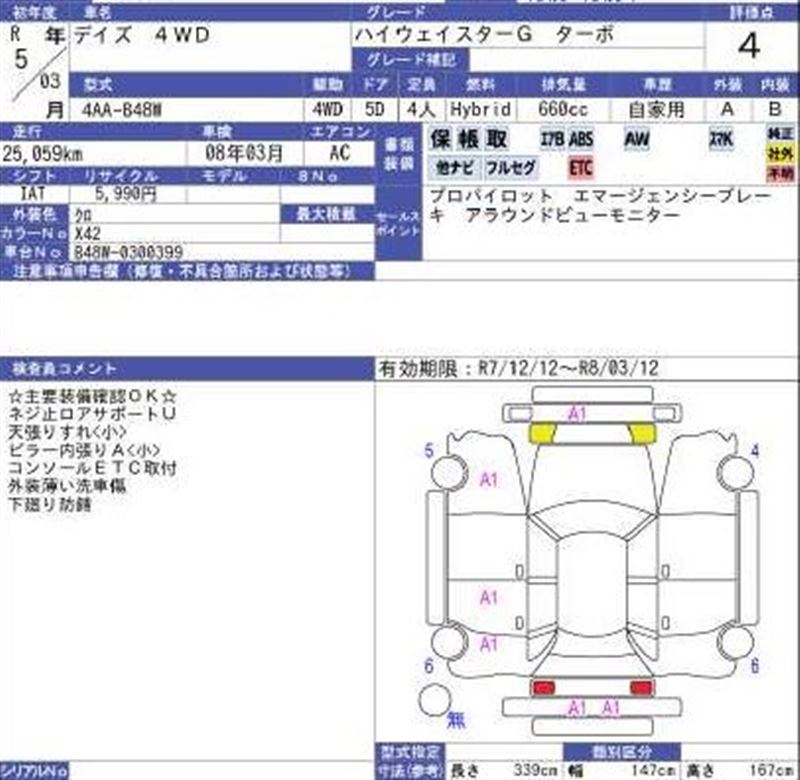Click the 660cc displacement value
The height and width of the screenshot is (780, 800).
(563, 110)
